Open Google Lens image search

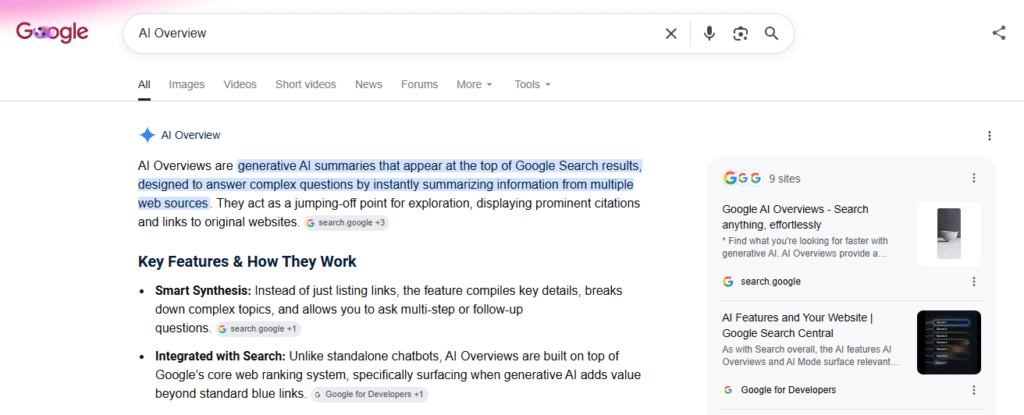(x=740, y=33)
